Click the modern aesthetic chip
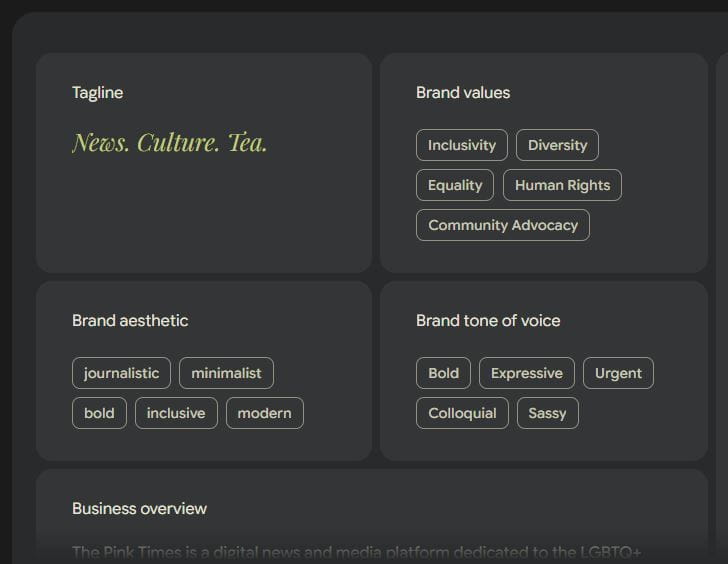 click(264, 413)
